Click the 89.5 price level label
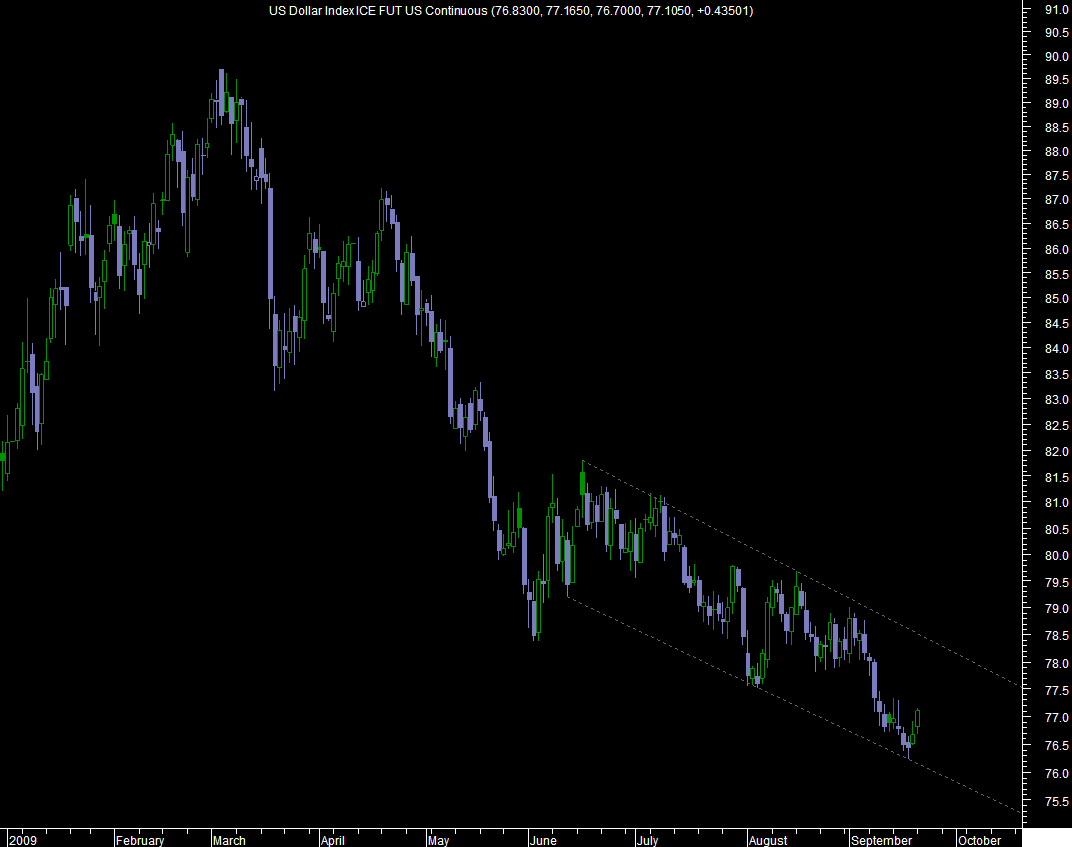This screenshot has height=847, width=1072. pyautogui.click(x=1056, y=79)
